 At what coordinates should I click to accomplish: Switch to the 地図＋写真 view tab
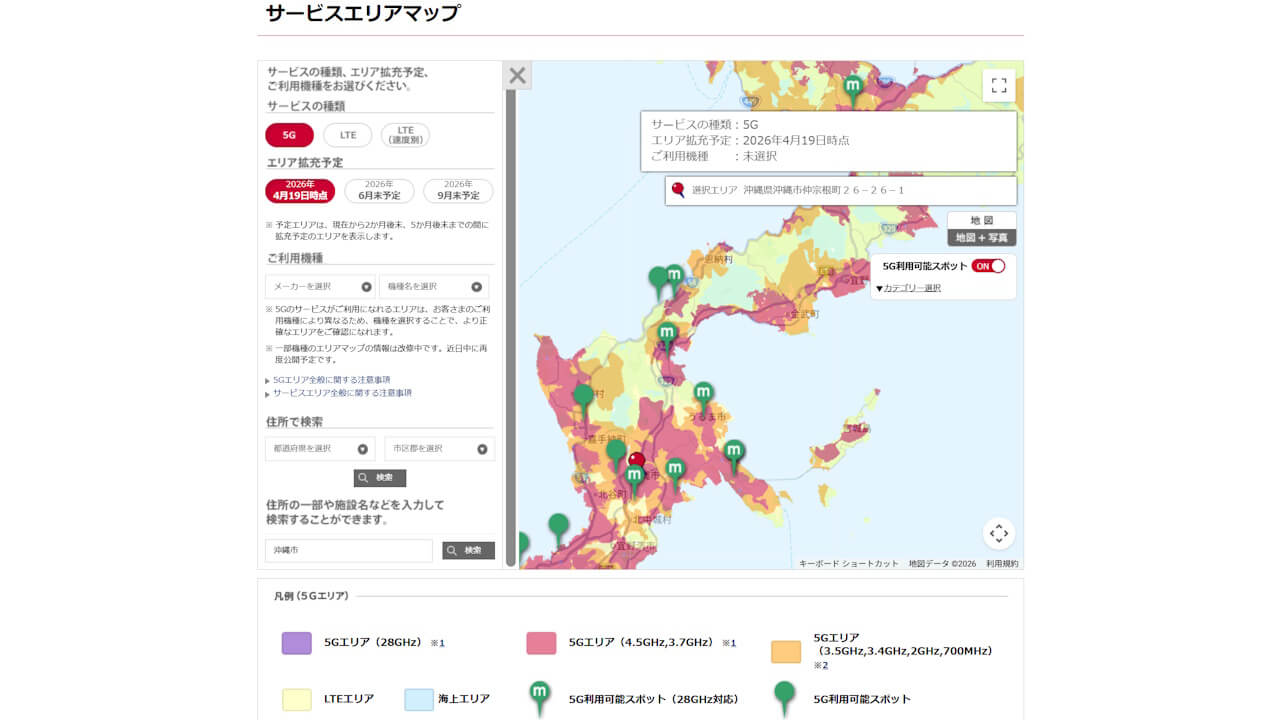click(x=983, y=237)
